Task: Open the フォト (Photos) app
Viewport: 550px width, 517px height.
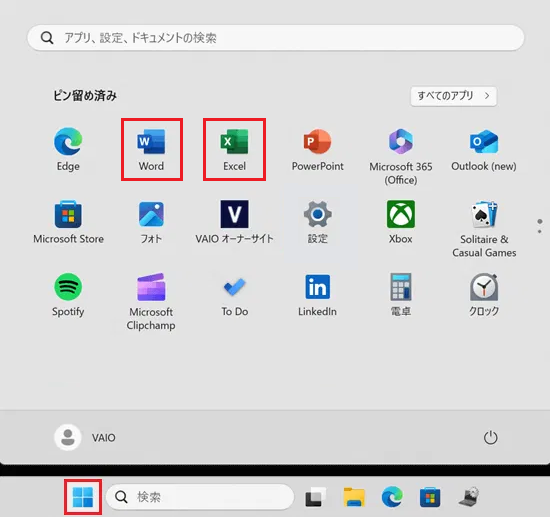Action: pyautogui.click(x=151, y=222)
